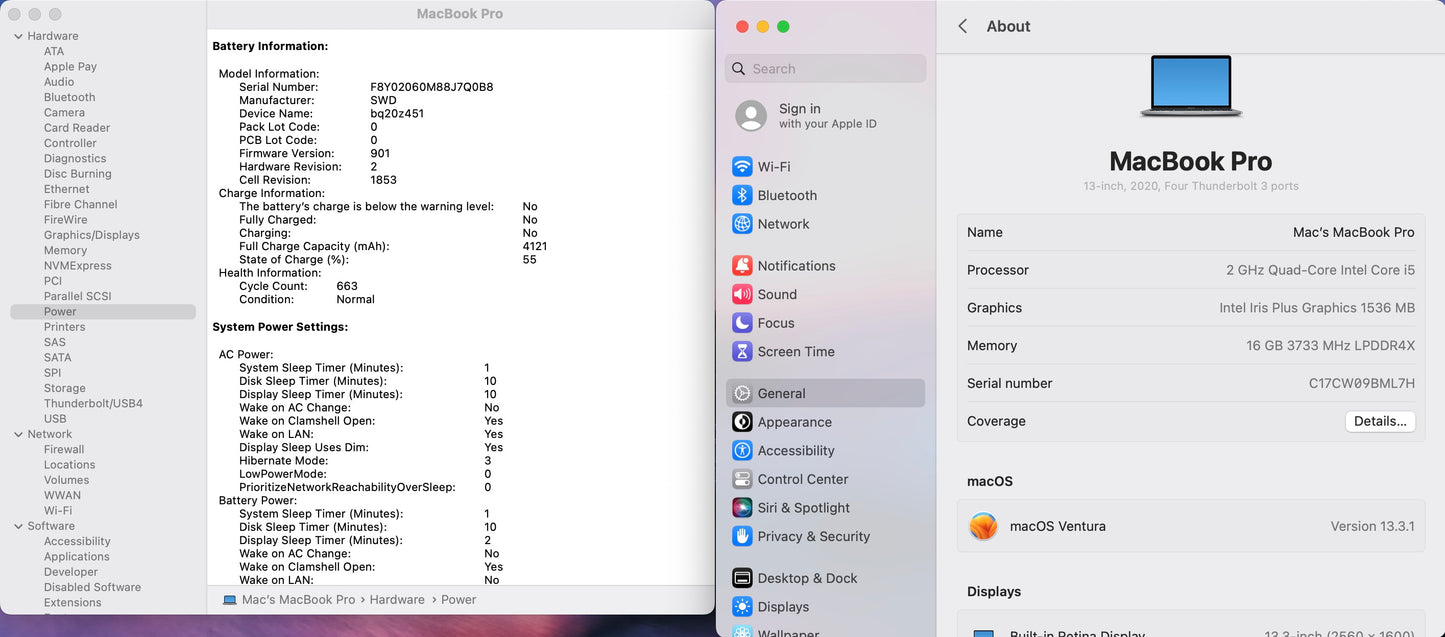This screenshot has height=637, width=1445.
Task: Open Privacy & Security hand icon
Action: (742, 537)
